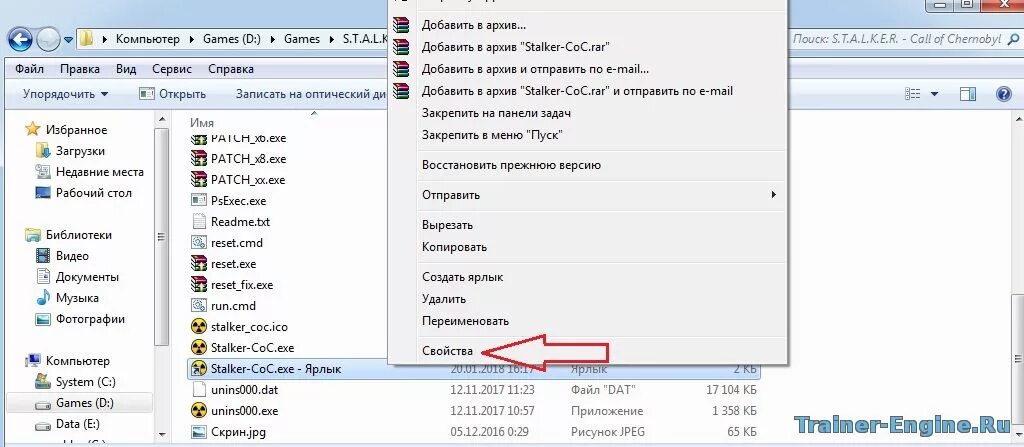Click the search field for Call of Chernobyl
Image resolution: width=1024 pixels, height=447 pixels.
[x=905, y=39]
